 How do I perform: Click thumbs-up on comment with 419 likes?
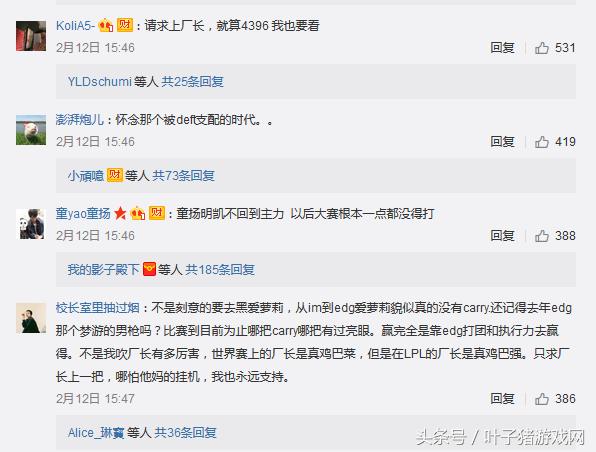542,142
